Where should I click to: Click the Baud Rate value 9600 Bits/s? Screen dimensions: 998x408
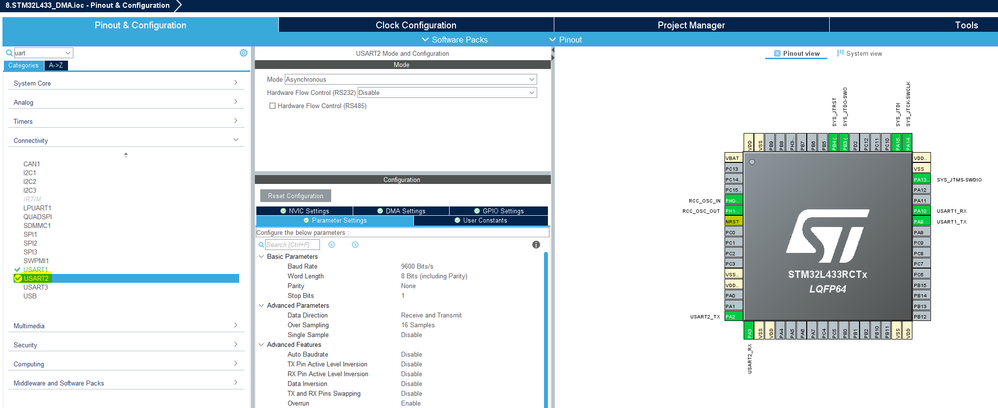click(x=417, y=266)
